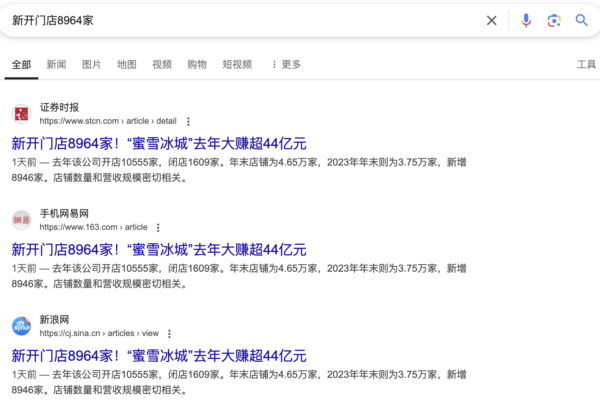Switch to the 图片 tab
Viewport: 600px width, 400px height.
pyautogui.click(x=91, y=65)
